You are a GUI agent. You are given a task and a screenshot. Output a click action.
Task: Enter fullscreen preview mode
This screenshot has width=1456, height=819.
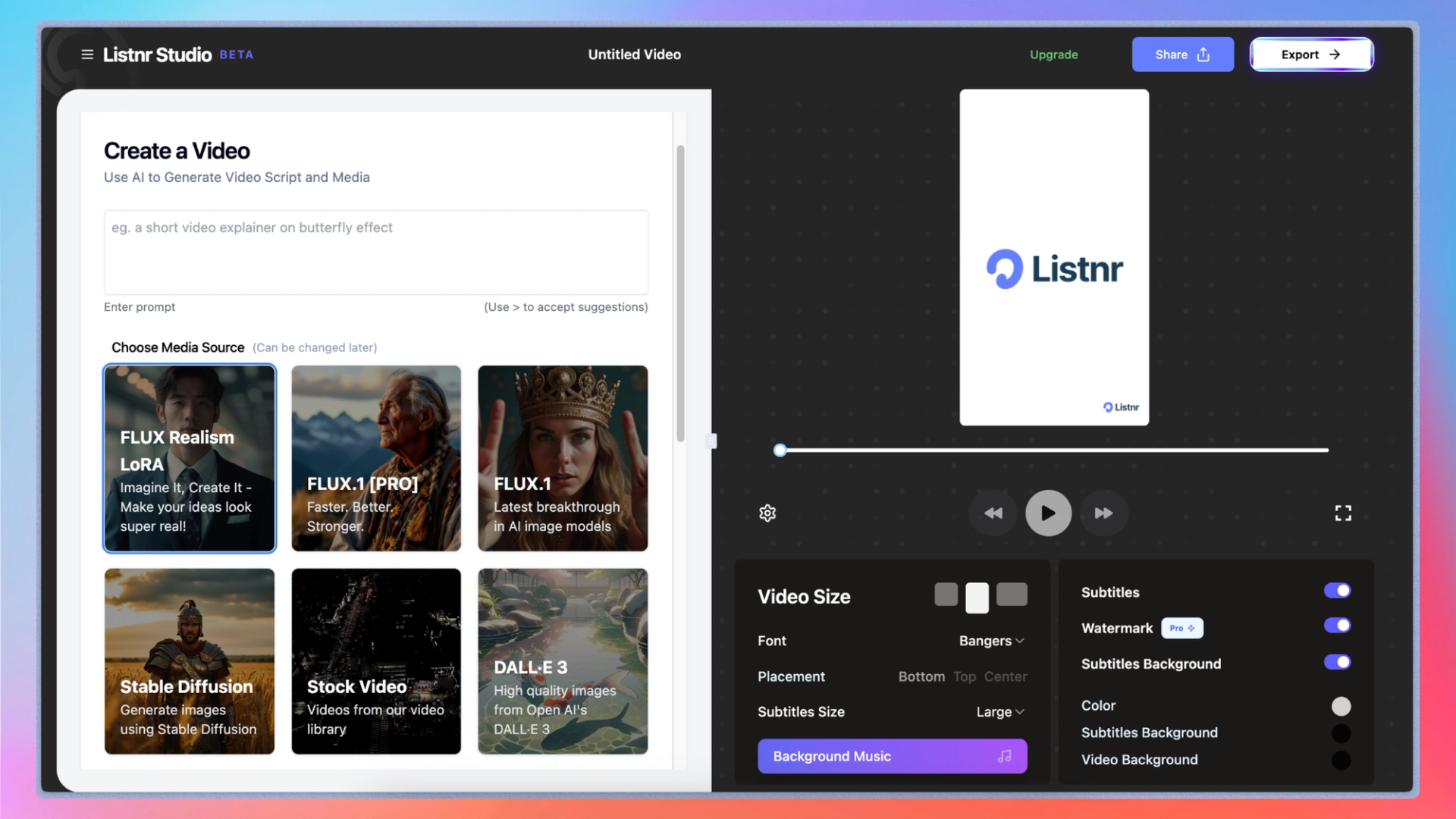(x=1343, y=513)
